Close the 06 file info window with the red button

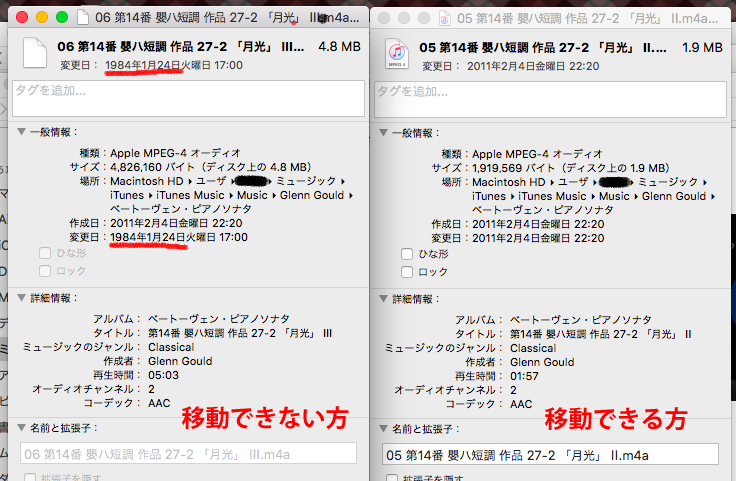(22, 17)
